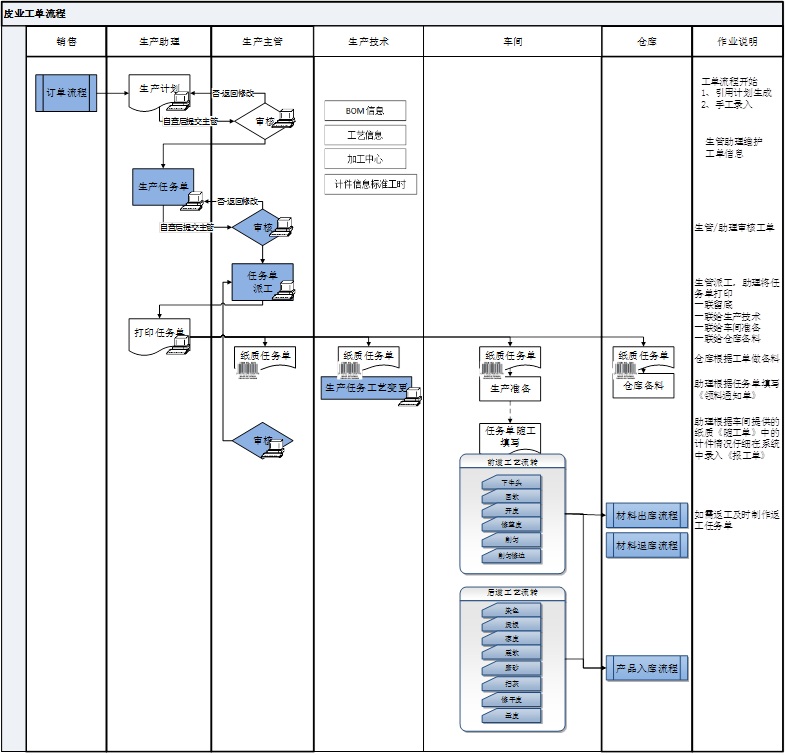This screenshot has height=755, width=786.
Task: Click the 加工中心 box
Action: [x=365, y=158]
